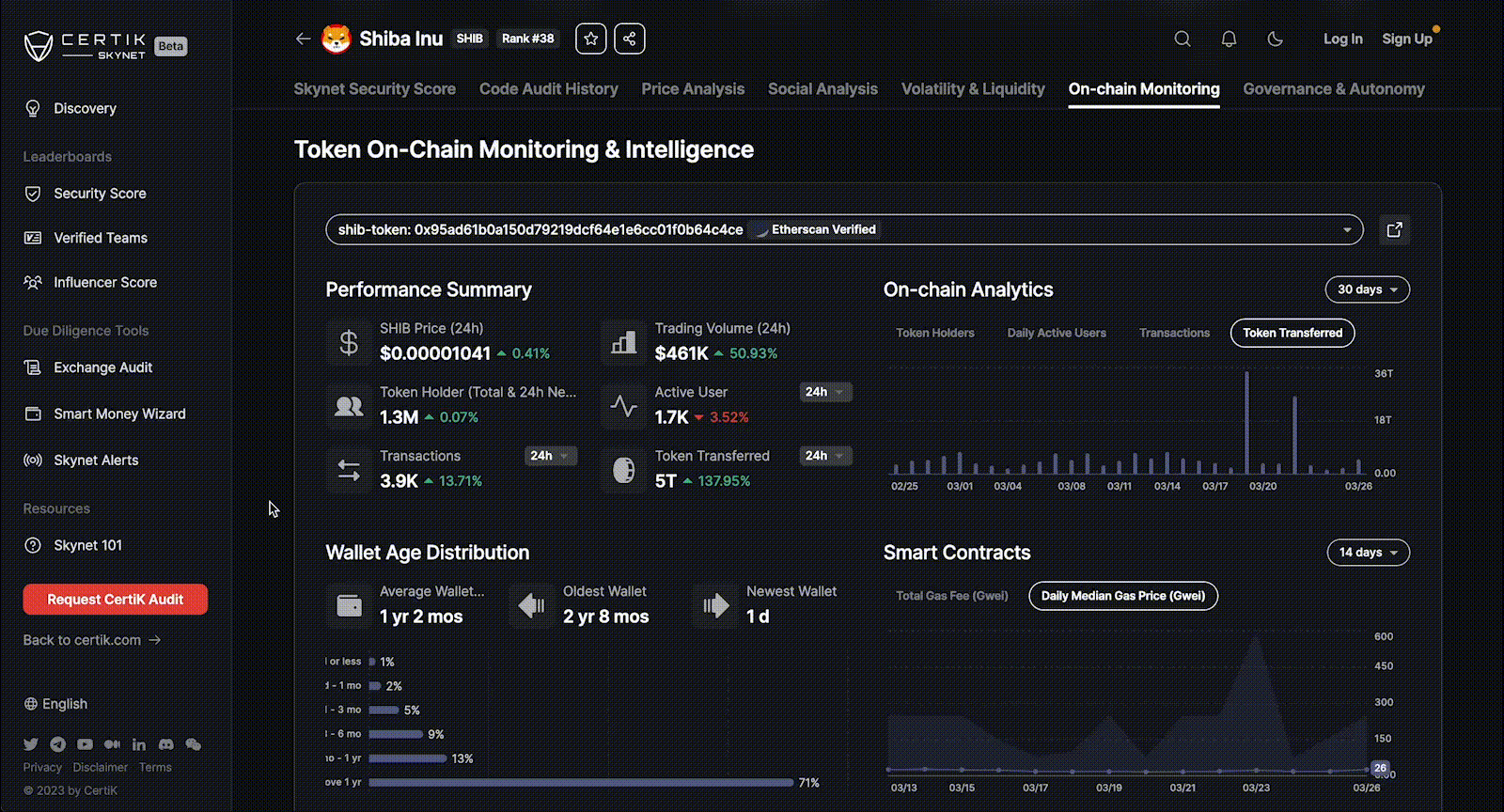Open CertiK Telegram icon
Screen dimensions: 1504x812
coord(58,744)
